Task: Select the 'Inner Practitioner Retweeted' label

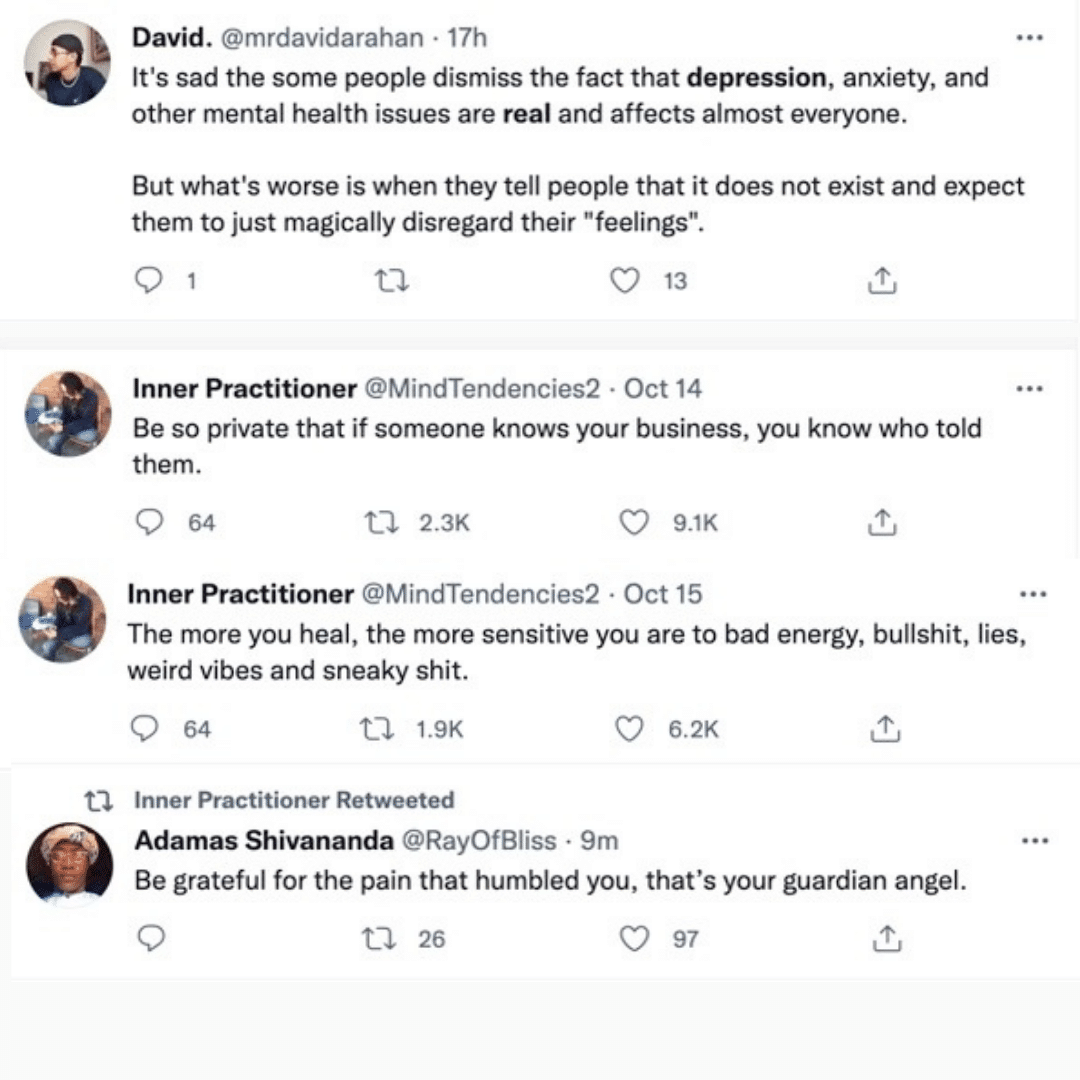Action: coord(294,800)
